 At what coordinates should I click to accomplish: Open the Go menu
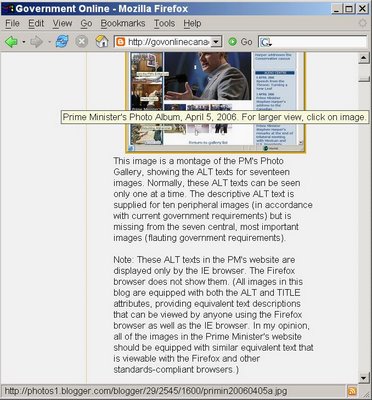coord(86,23)
